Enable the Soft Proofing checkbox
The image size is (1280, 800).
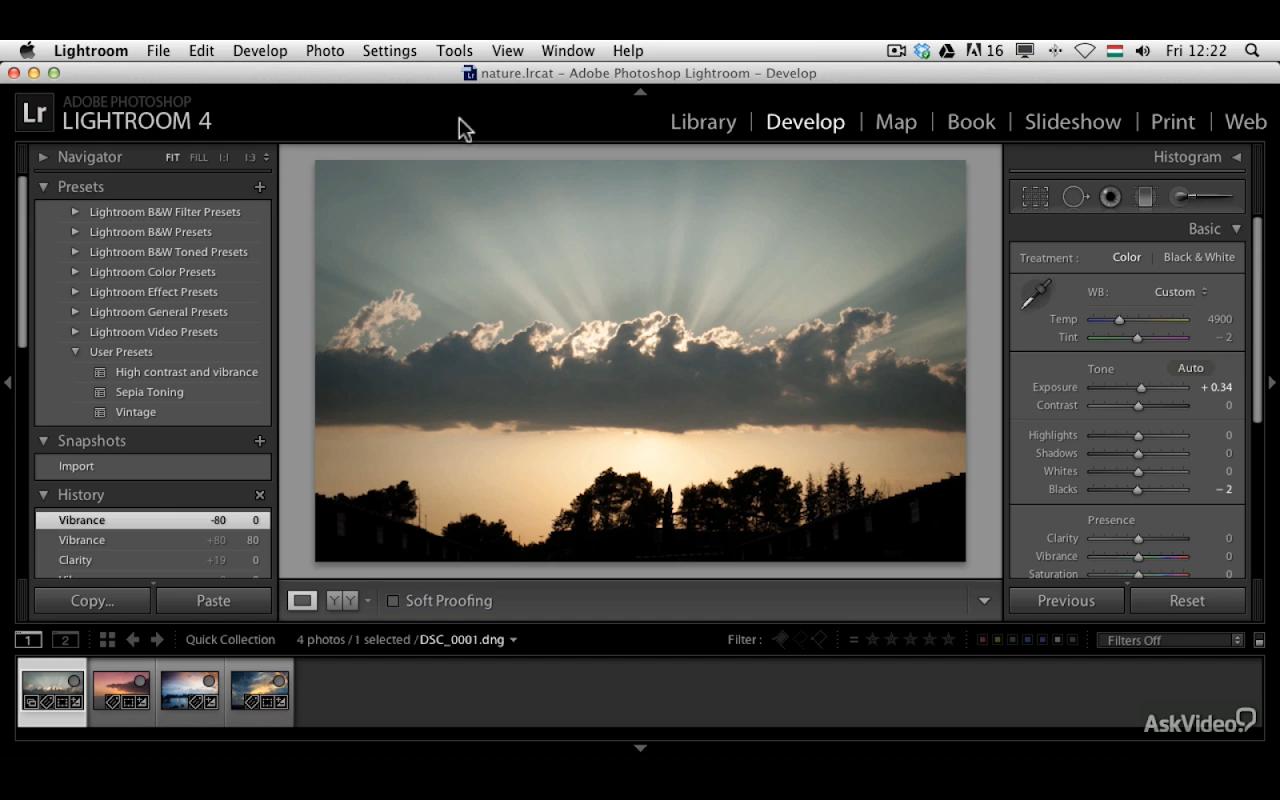click(393, 601)
